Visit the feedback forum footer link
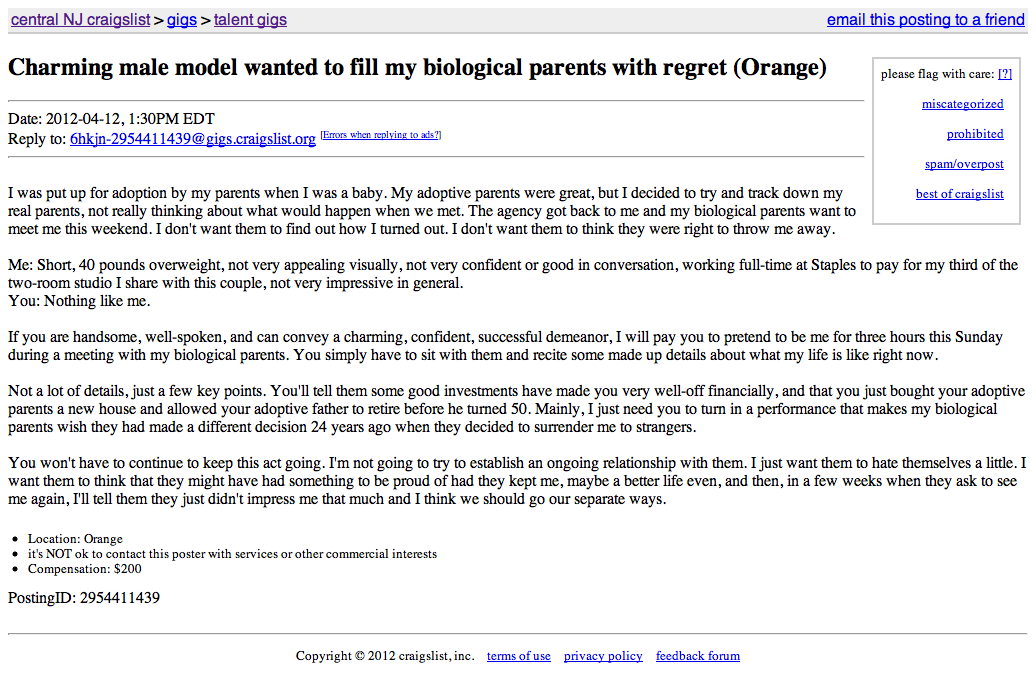The width and height of the screenshot is (1036, 676). (698, 656)
